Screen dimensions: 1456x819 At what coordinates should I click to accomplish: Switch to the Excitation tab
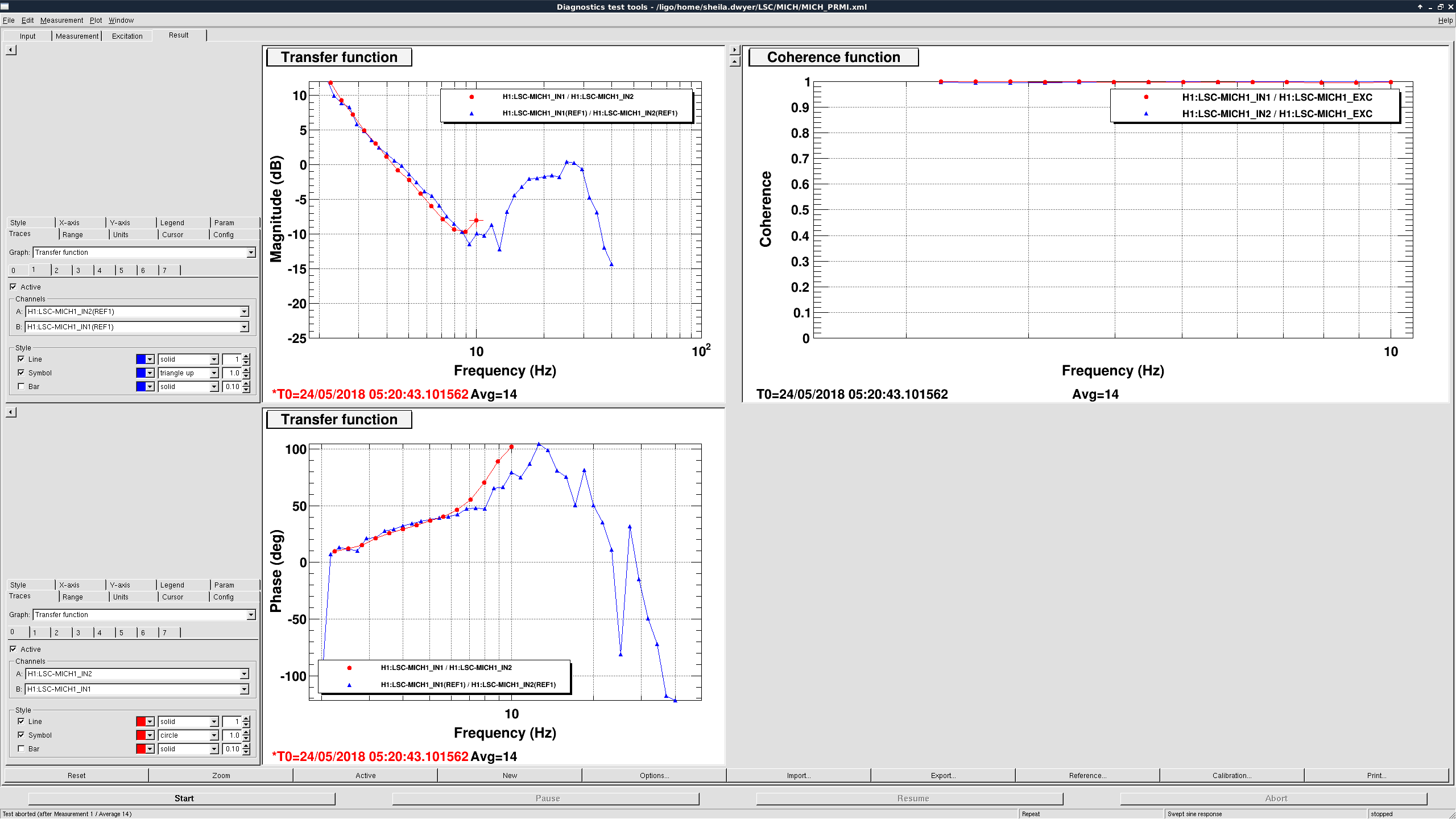pos(127,36)
